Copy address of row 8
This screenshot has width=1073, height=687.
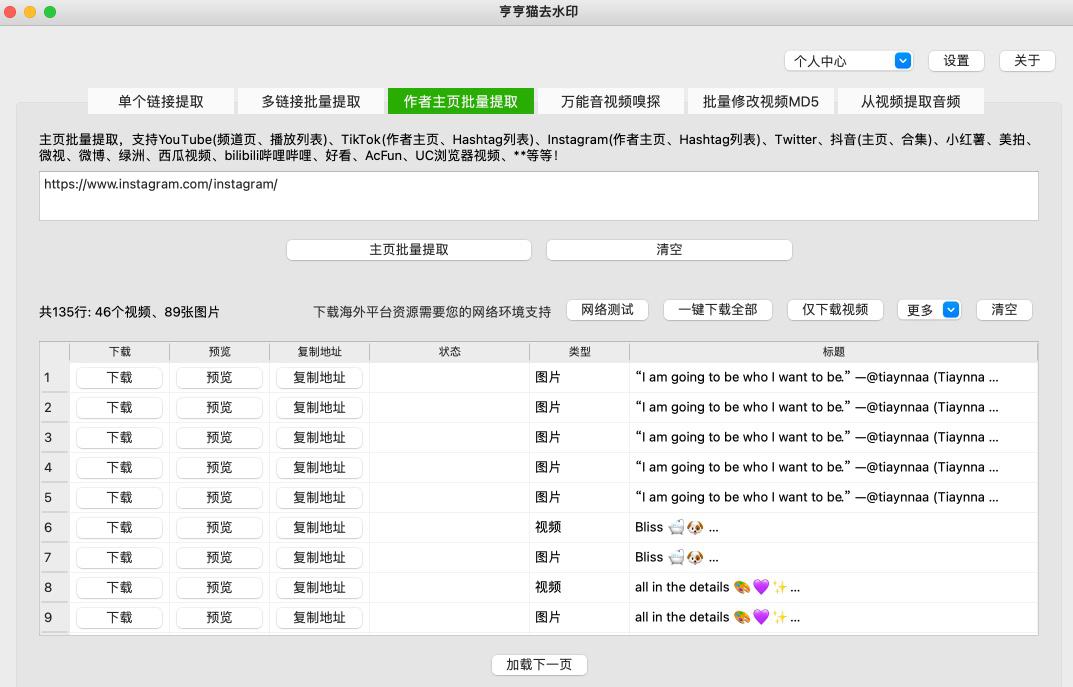319,588
